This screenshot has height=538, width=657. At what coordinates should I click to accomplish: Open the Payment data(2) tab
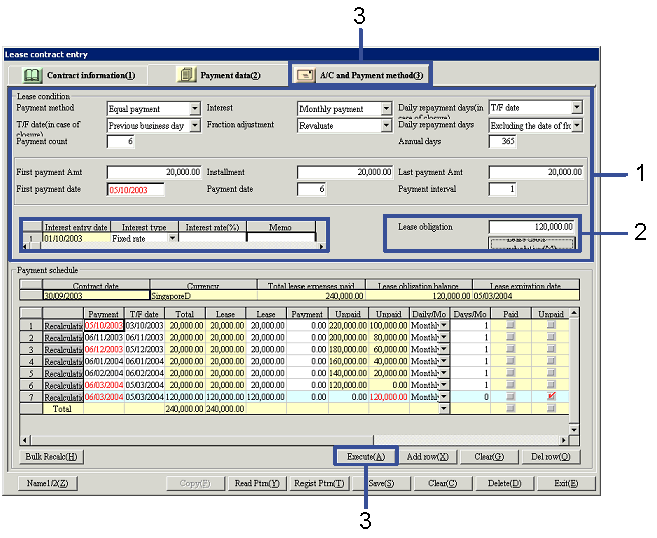point(218,75)
